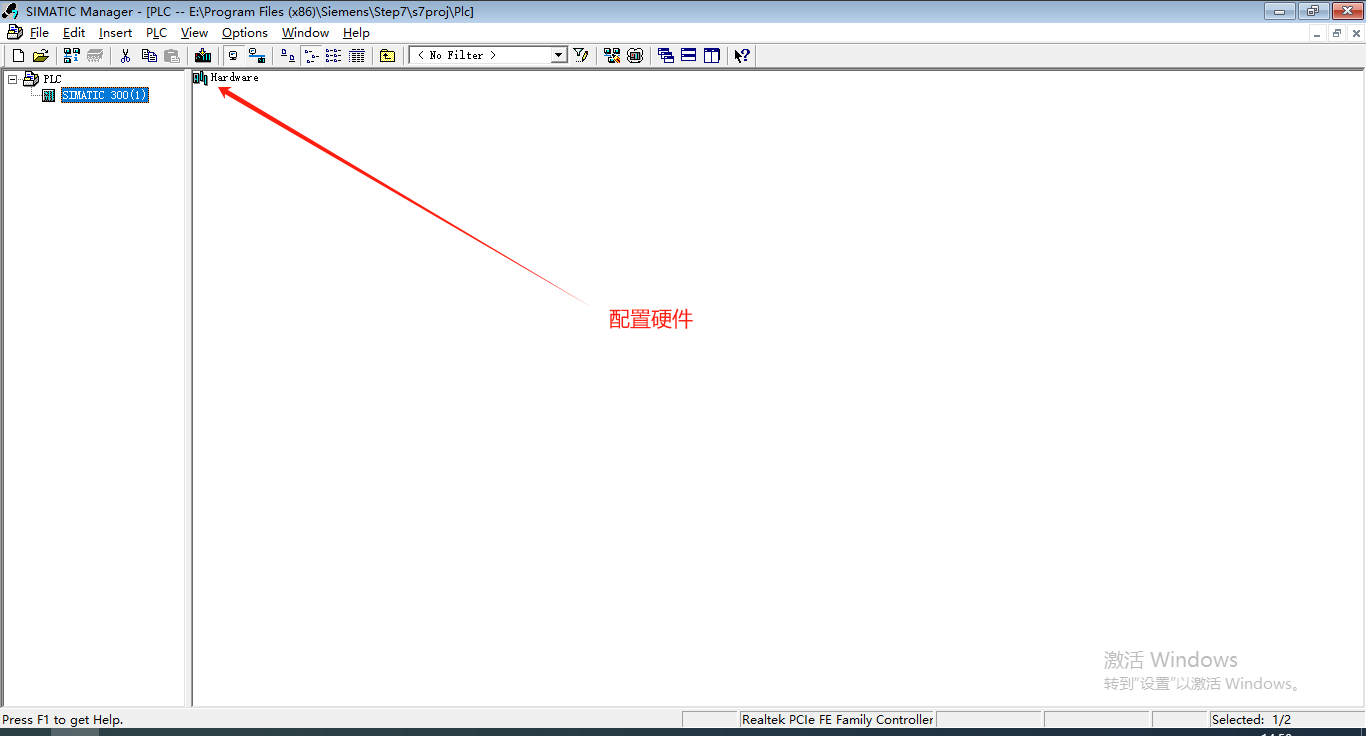Click the S7 Memory Card toolbar icon
The width and height of the screenshot is (1366, 736).
95,56
